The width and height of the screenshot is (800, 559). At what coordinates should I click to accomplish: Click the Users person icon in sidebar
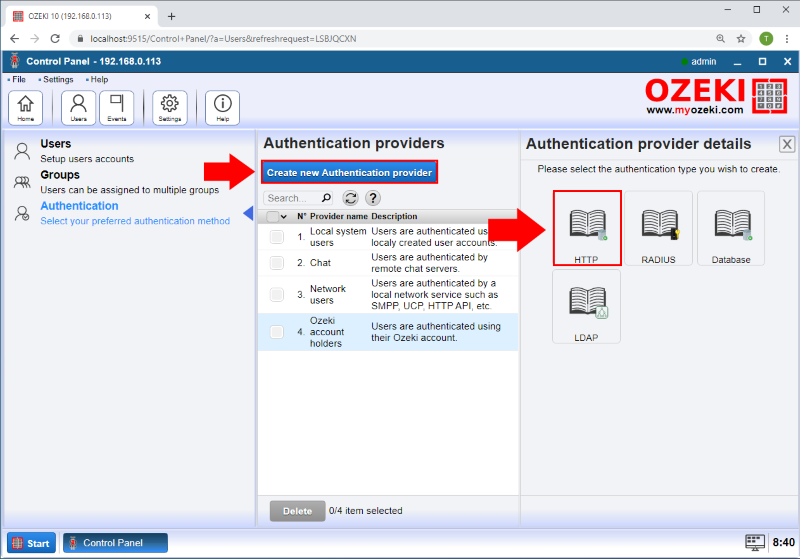pos(22,151)
